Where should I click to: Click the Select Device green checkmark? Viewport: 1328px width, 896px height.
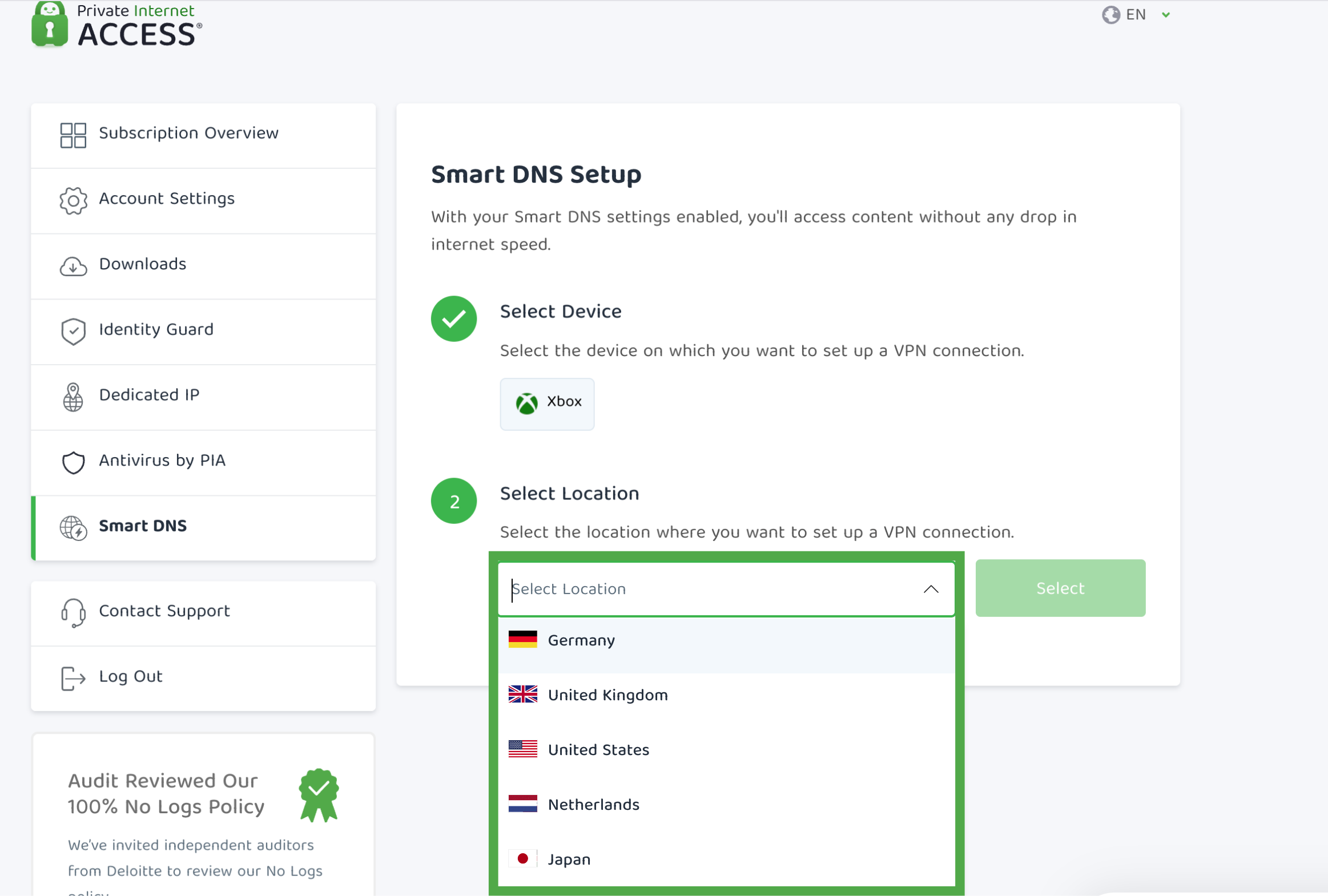(454, 318)
